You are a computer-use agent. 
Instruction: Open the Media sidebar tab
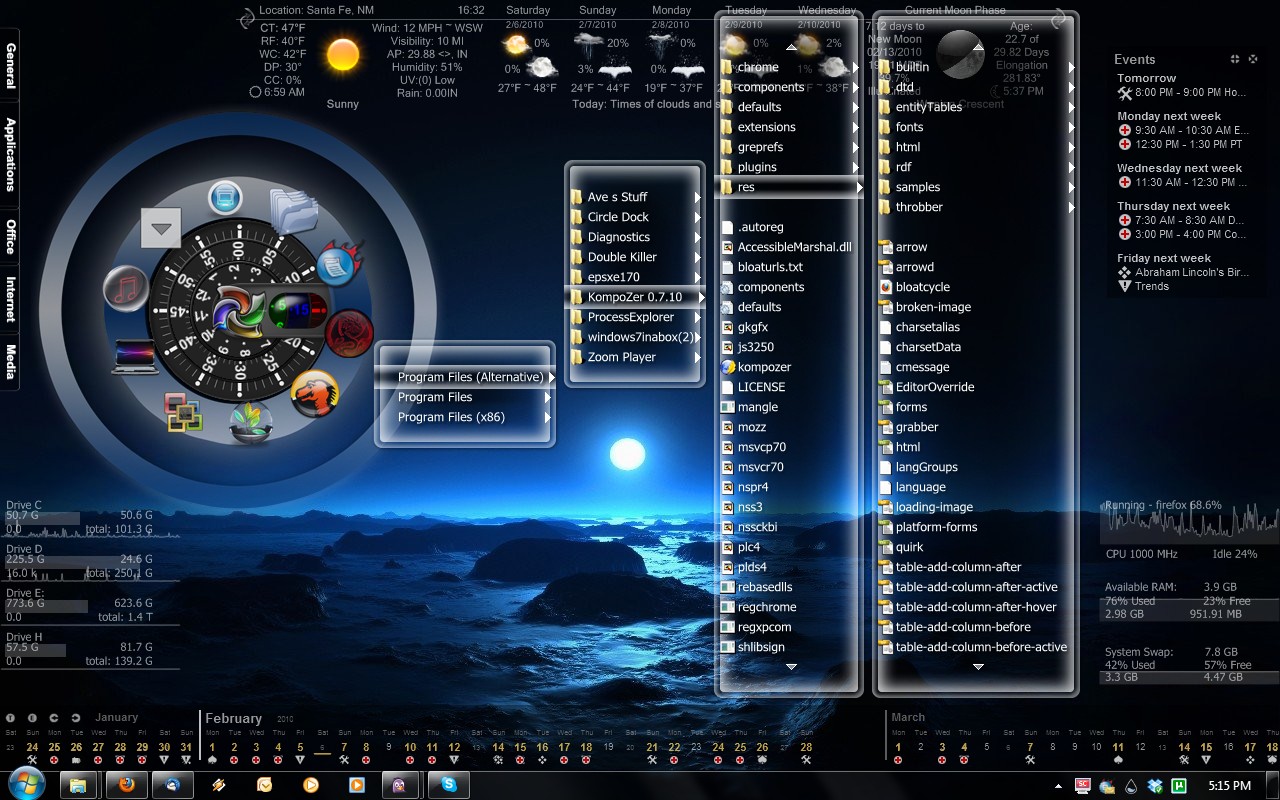(10, 362)
